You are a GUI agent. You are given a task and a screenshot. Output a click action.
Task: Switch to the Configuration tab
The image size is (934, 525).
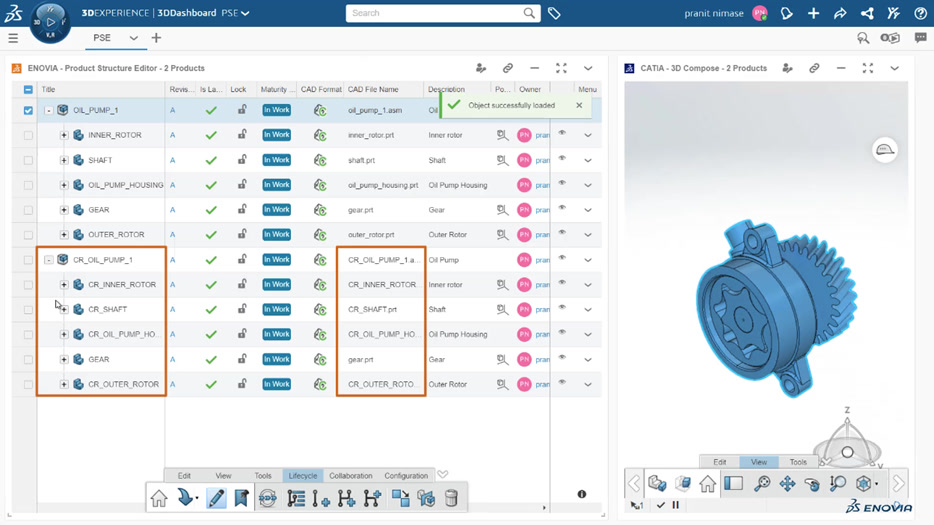click(406, 476)
